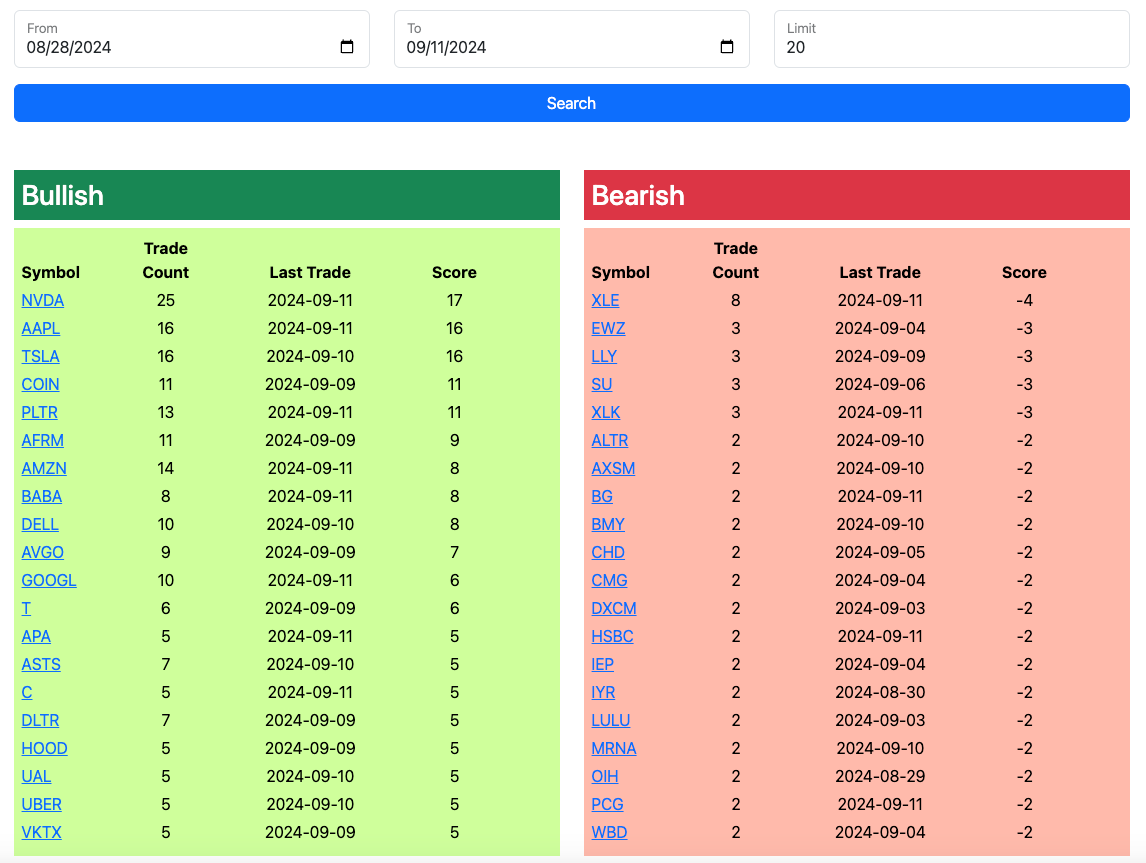1146x863 pixels.
Task: Open the GOOGL symbol link
Action: [x=49, y=580]
